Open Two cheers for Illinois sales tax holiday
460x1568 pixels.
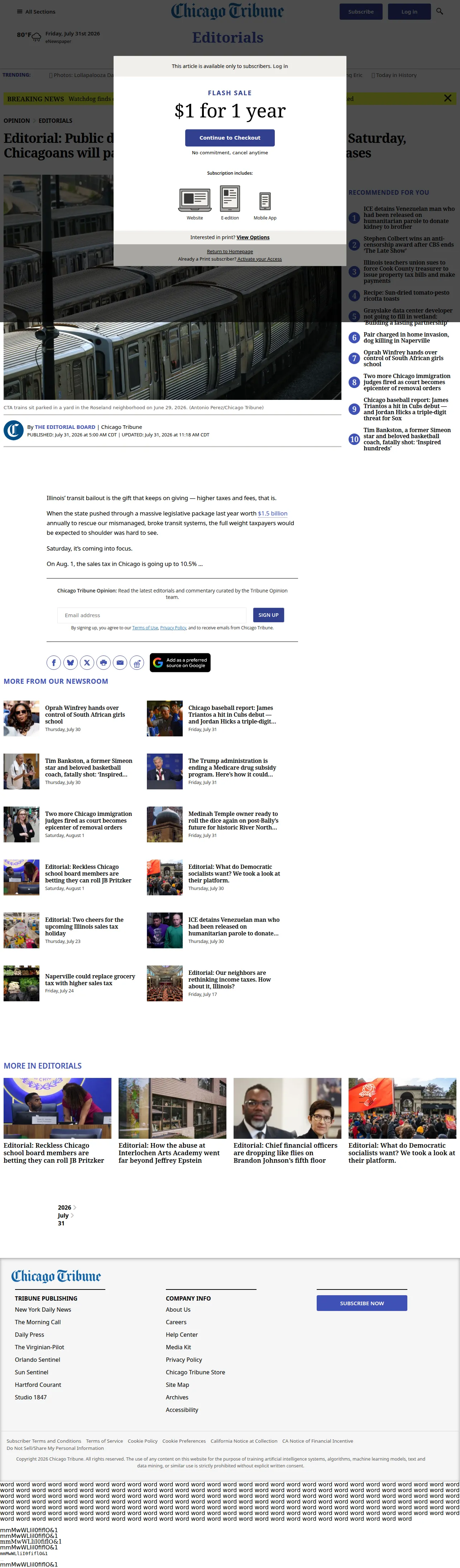pos(84,926)
